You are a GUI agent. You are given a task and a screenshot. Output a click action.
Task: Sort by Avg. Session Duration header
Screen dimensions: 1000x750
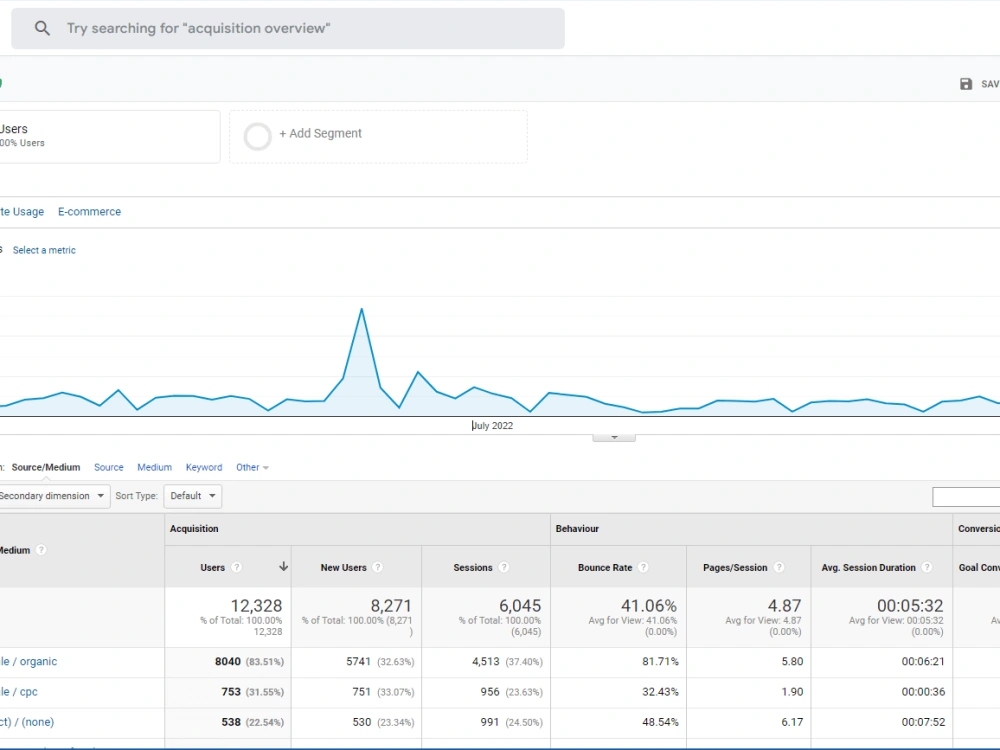868,568
